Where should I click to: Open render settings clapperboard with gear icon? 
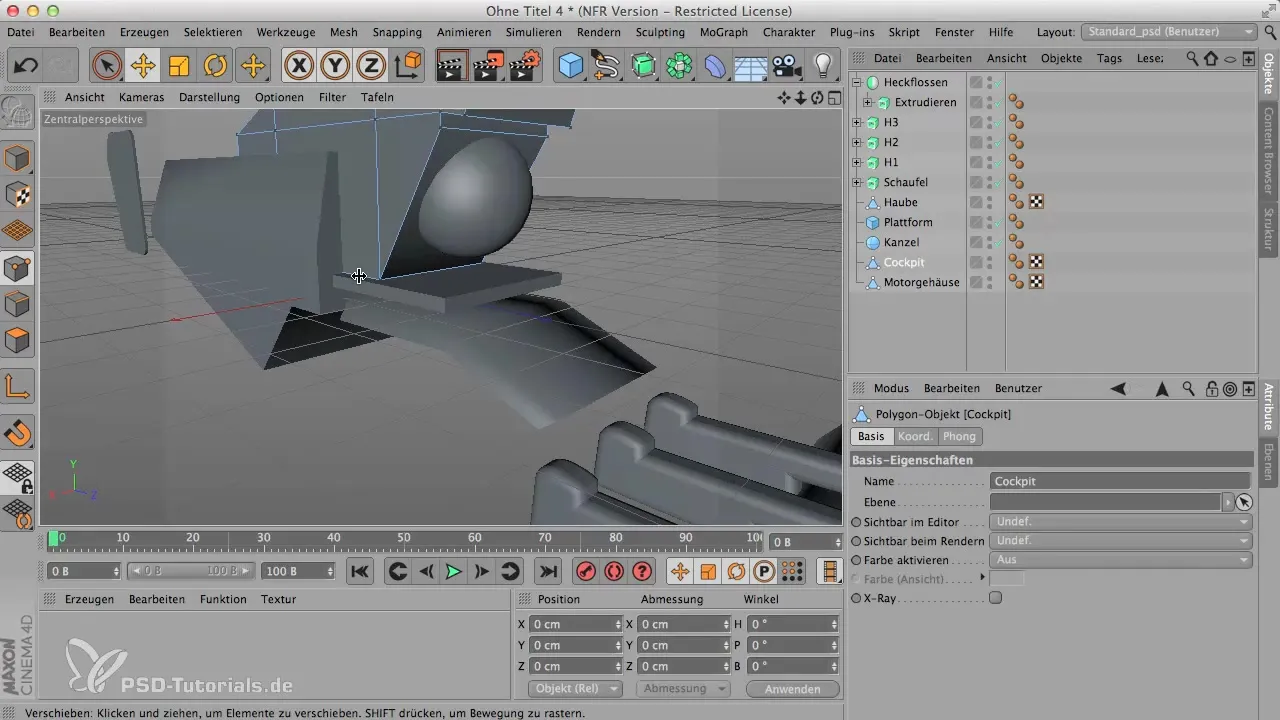pyautogui.click(x=525, y=67)
